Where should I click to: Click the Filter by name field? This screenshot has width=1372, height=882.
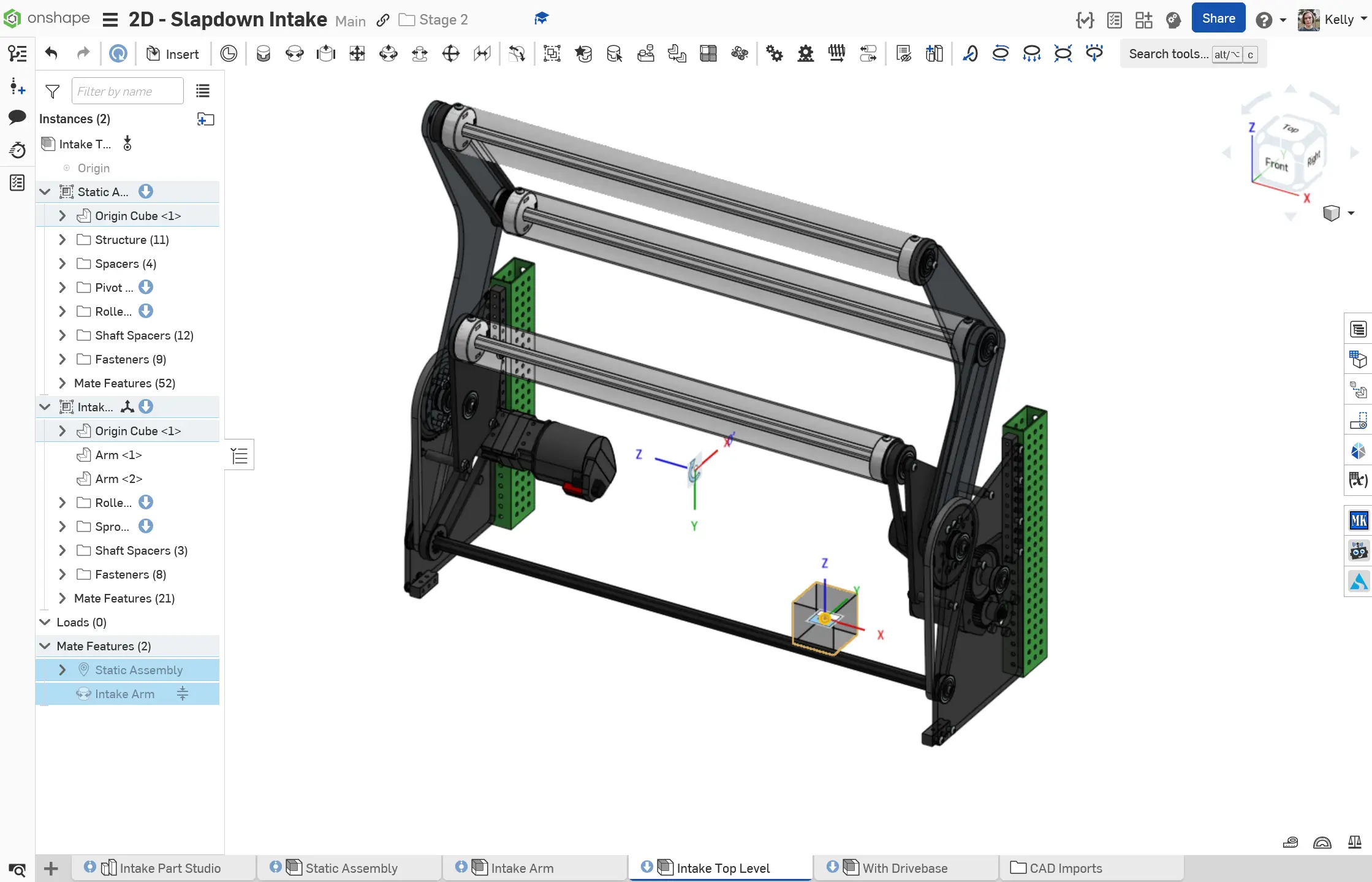[127, 91]
